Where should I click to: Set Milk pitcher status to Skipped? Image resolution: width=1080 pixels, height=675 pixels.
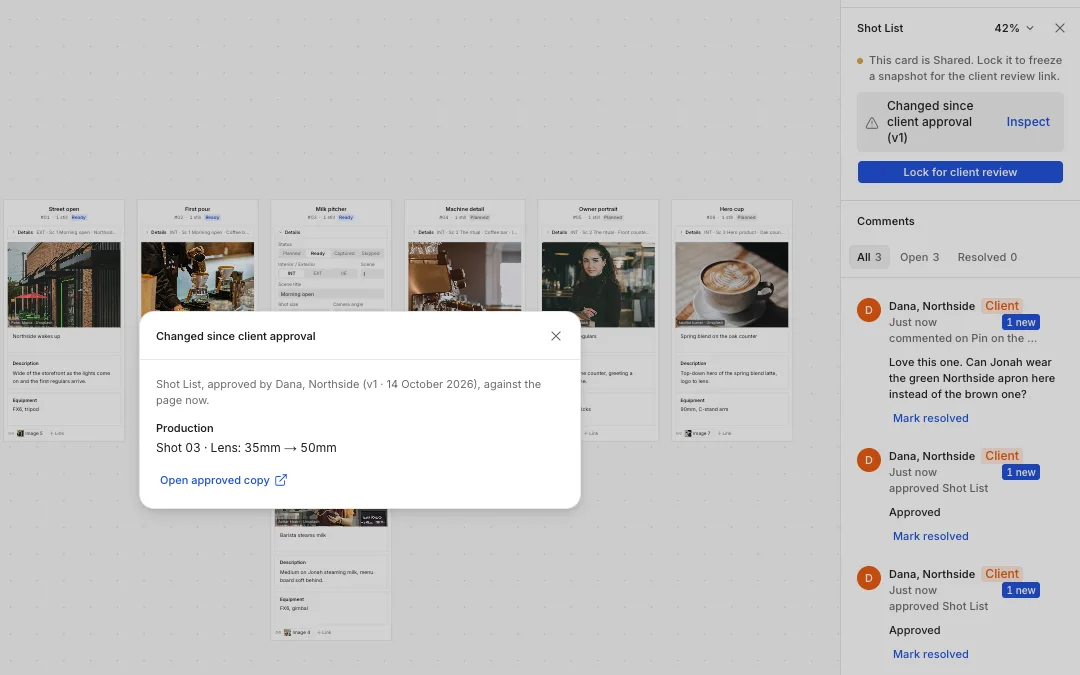point(371,253)
